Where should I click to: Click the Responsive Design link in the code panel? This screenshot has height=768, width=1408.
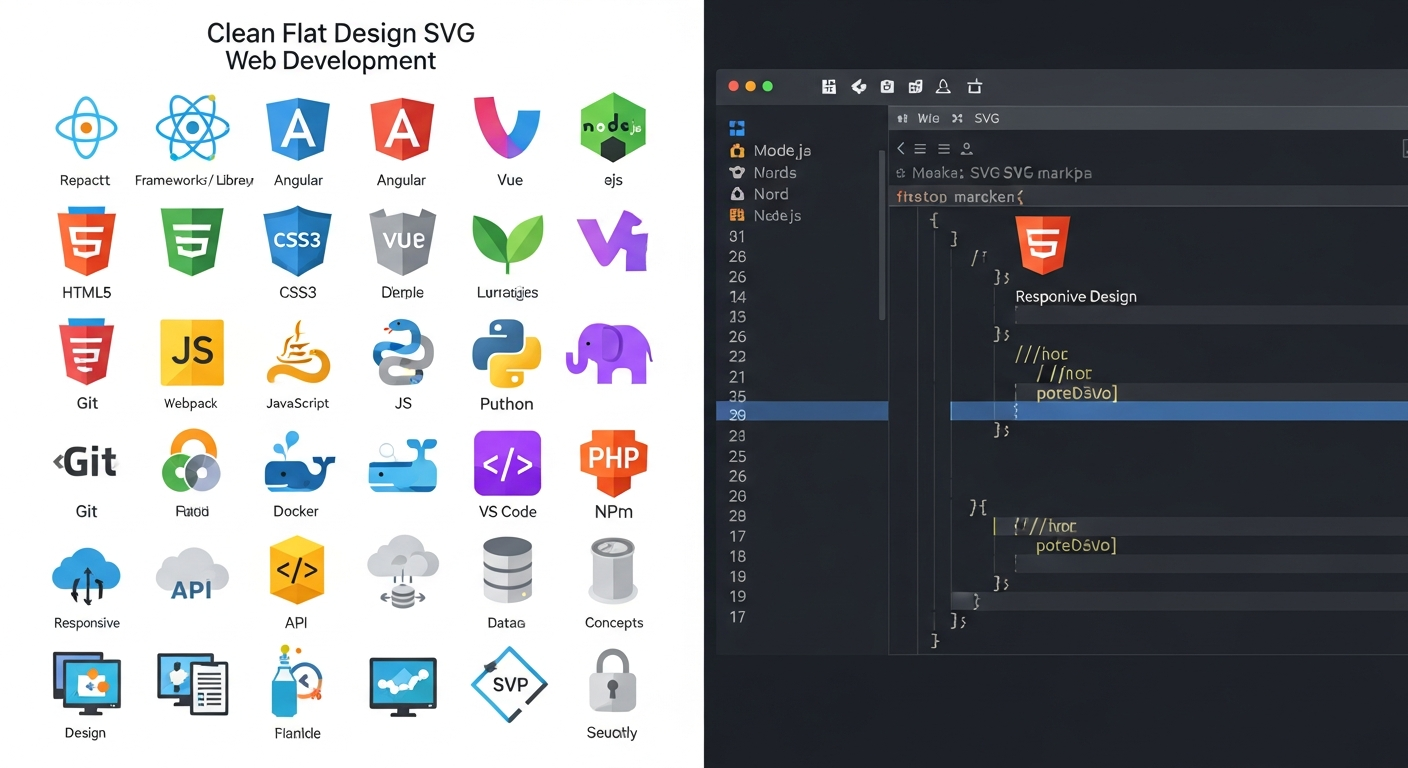pyautogui.click(x=1075, y=296)
